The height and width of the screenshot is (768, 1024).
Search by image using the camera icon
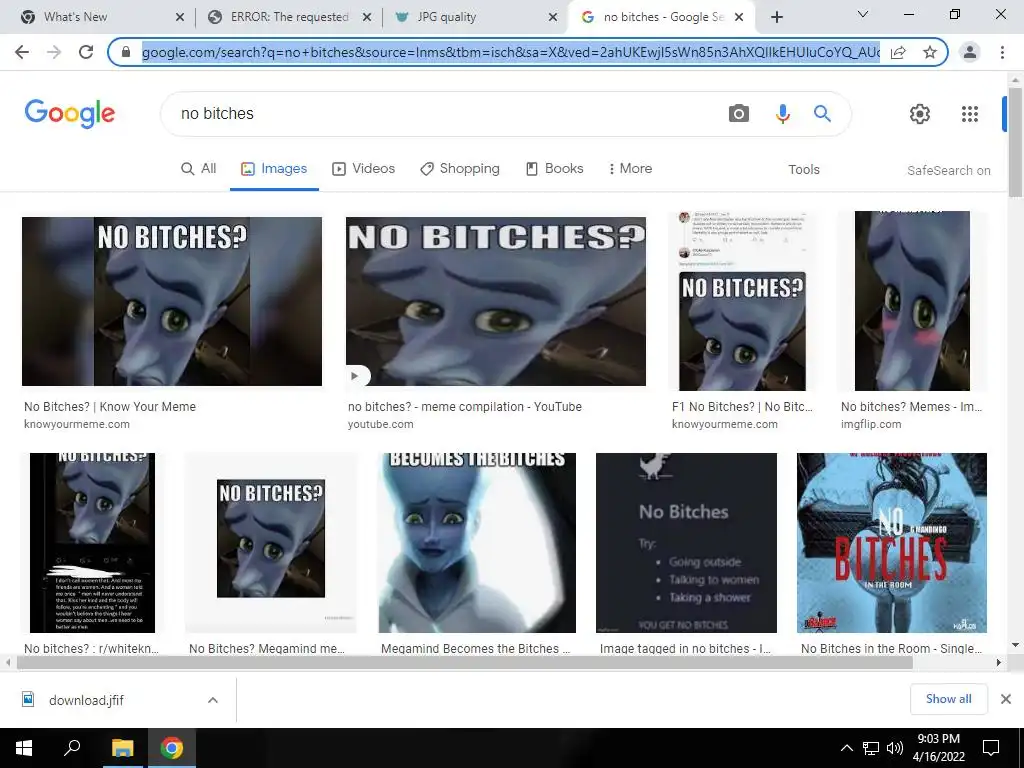739,114
